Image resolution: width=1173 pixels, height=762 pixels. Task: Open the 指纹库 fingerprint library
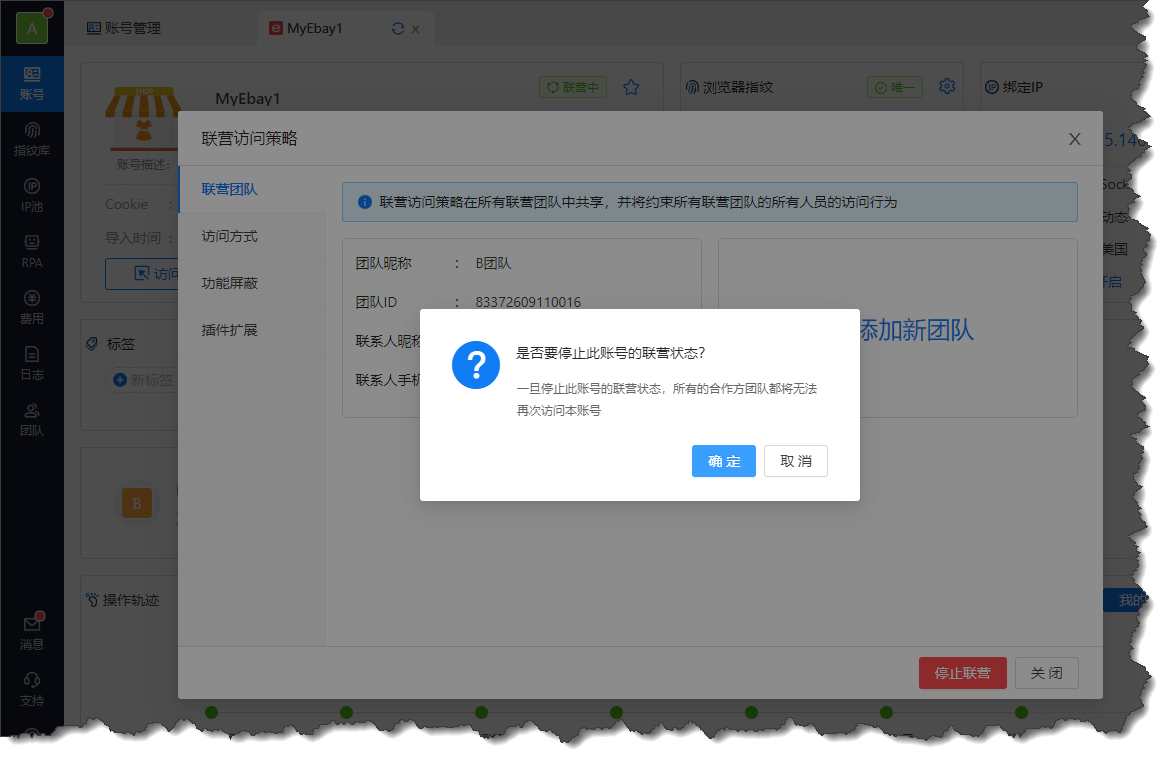pos(32,139)
